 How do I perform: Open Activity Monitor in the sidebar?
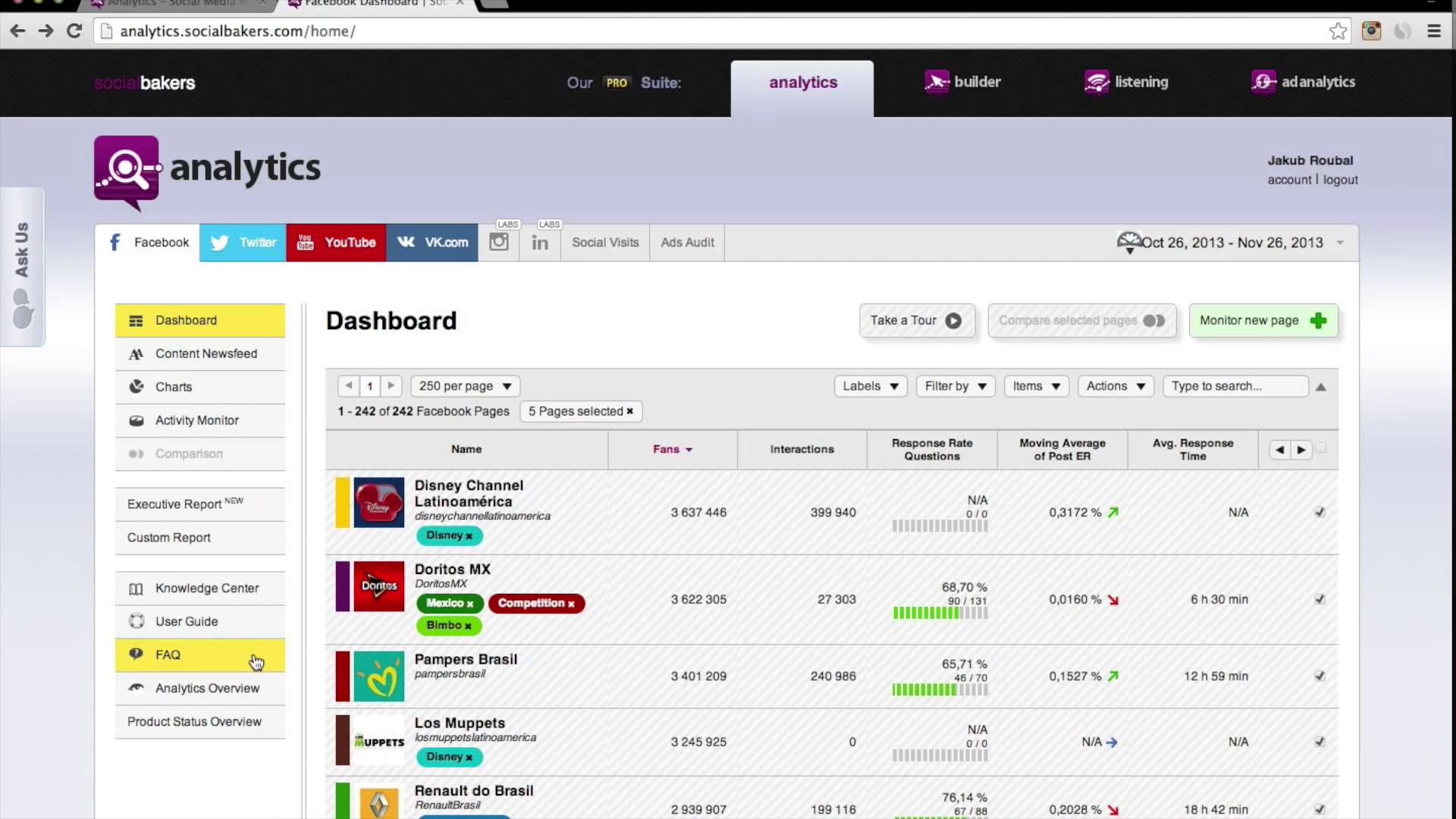[x=200, y=421]
